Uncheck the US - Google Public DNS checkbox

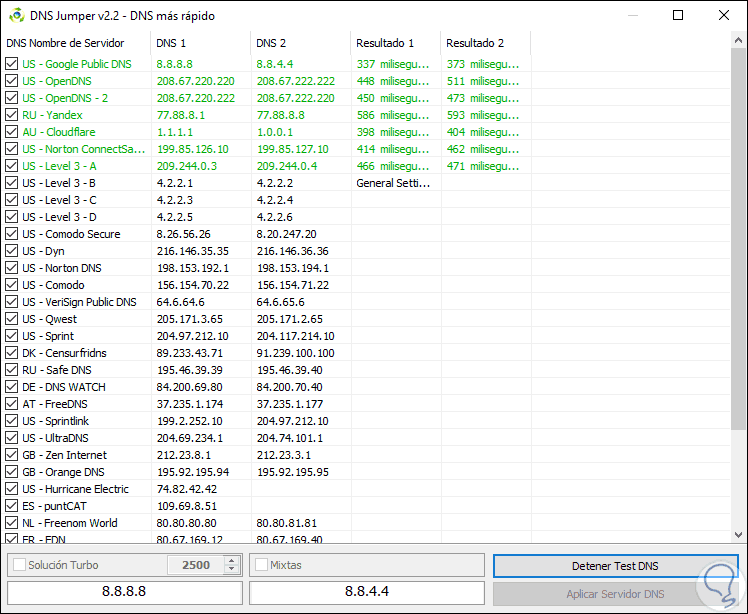[x=11, y=64]
